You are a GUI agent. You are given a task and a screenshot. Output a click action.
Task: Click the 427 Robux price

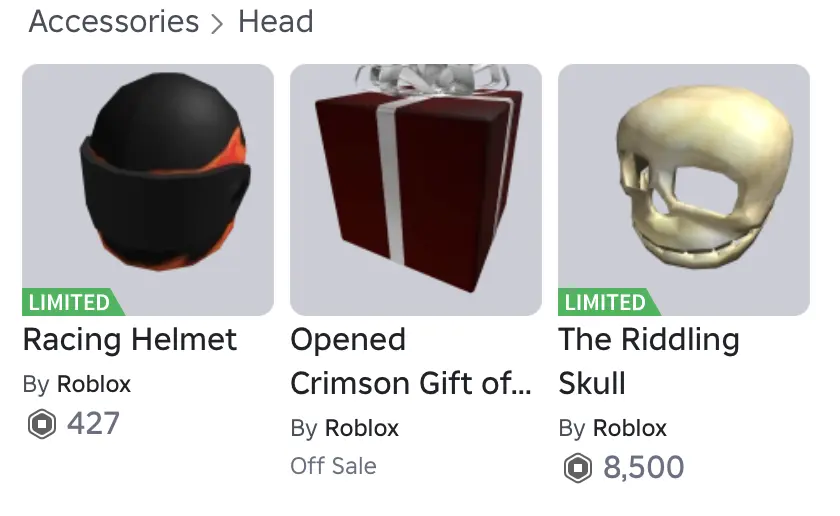pos(93,424)
